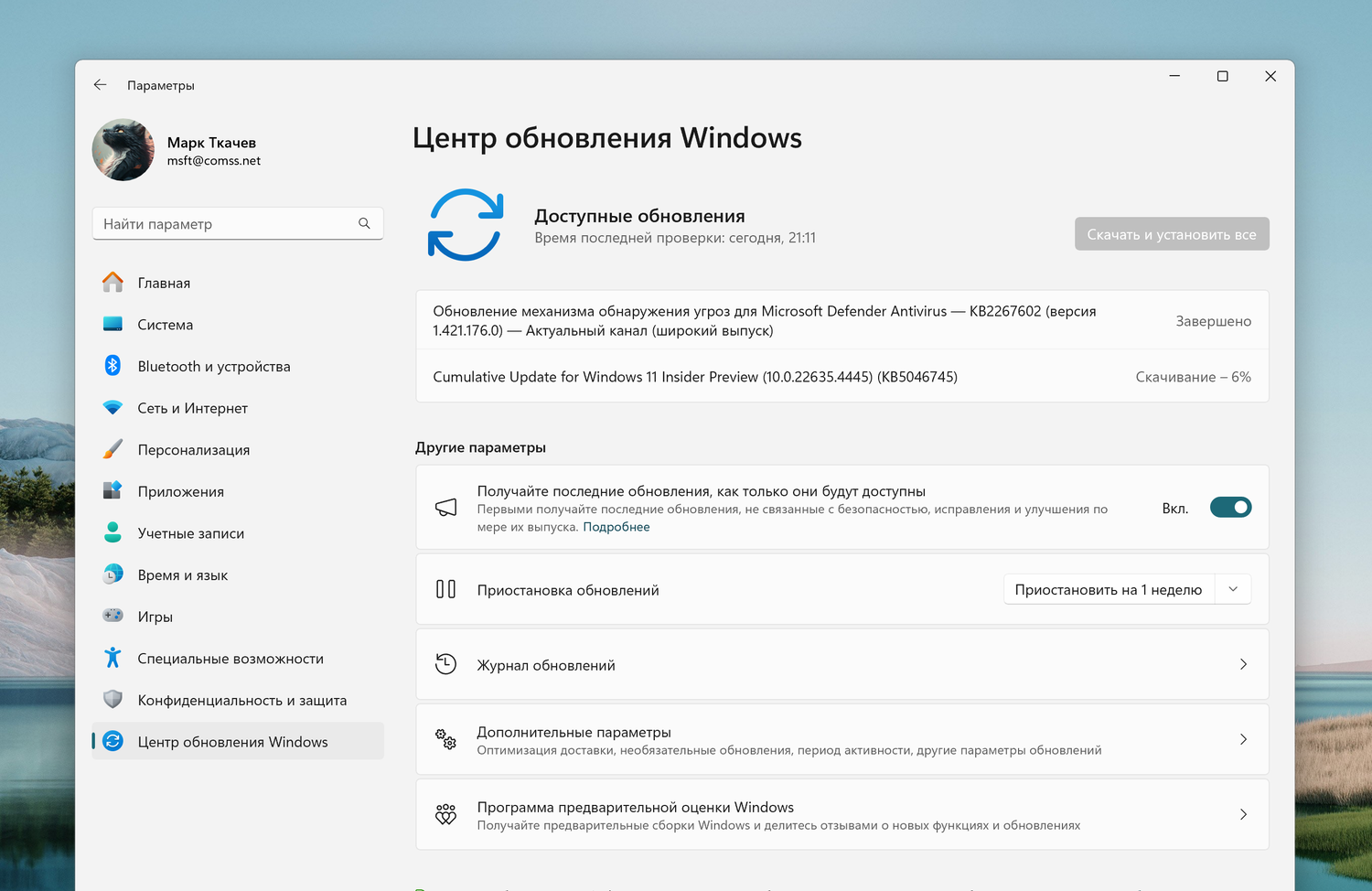Navigate to Приложения section
This screenshot has width=1372, height=891.
click(238, 491)
